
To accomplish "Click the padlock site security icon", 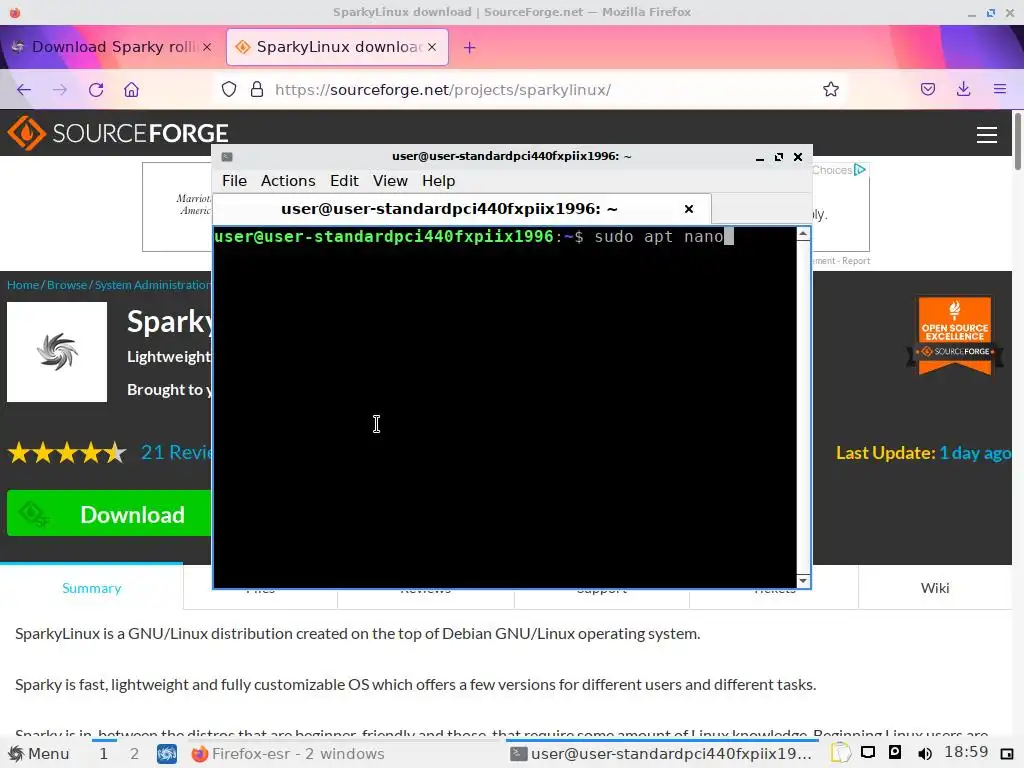I will tap(257, 89).
